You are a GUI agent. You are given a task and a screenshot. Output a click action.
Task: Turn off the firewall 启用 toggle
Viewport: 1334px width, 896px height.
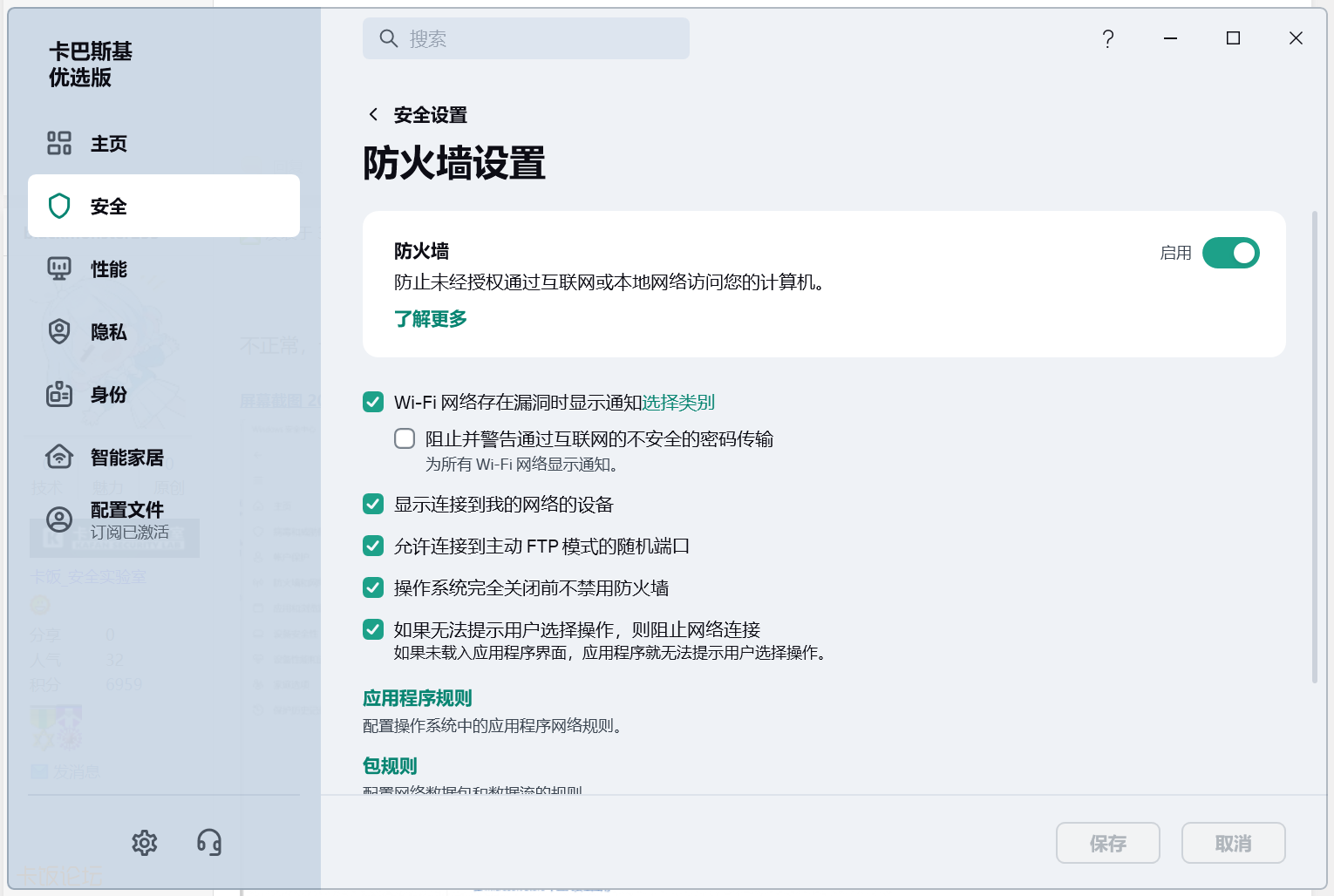tap(1231, 253)
